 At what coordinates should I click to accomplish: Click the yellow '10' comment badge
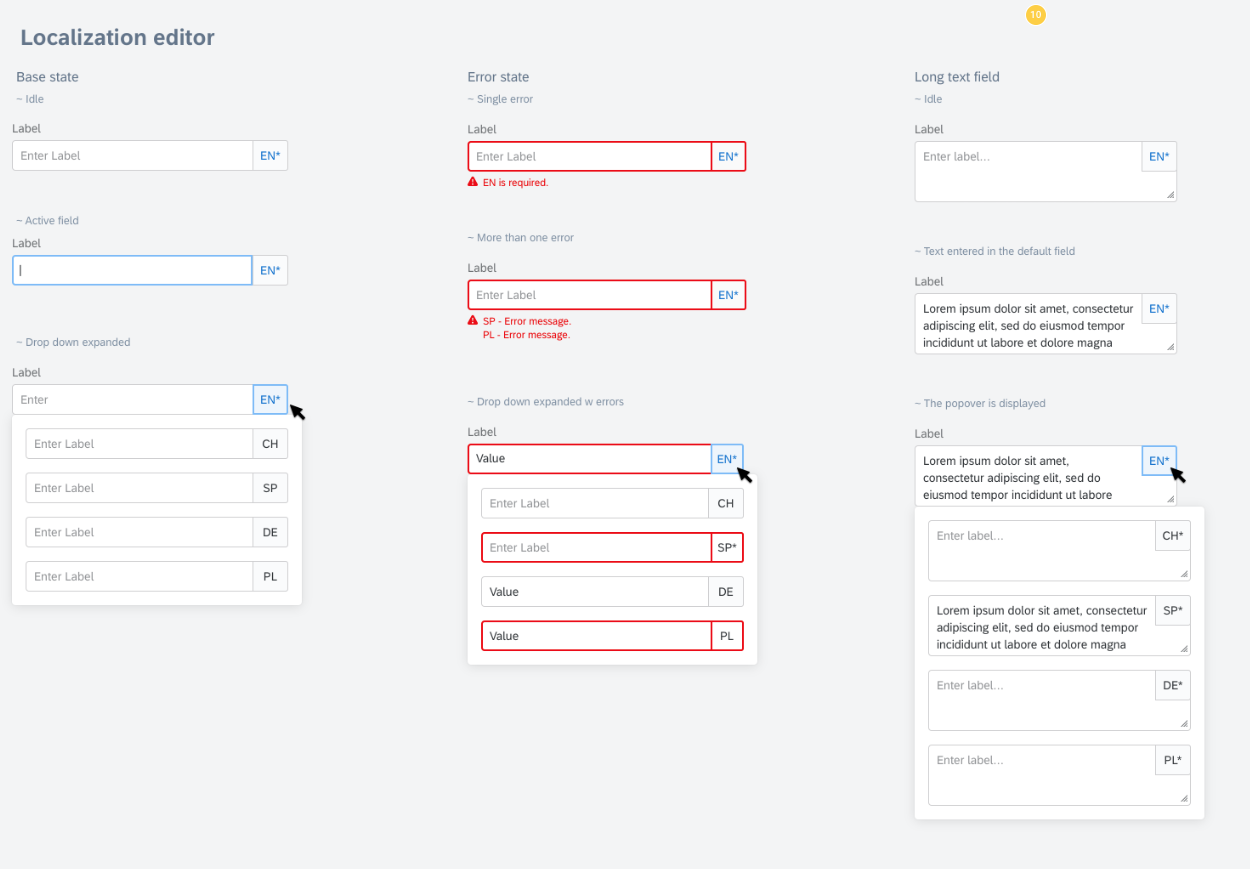(x=1035, y=15)
